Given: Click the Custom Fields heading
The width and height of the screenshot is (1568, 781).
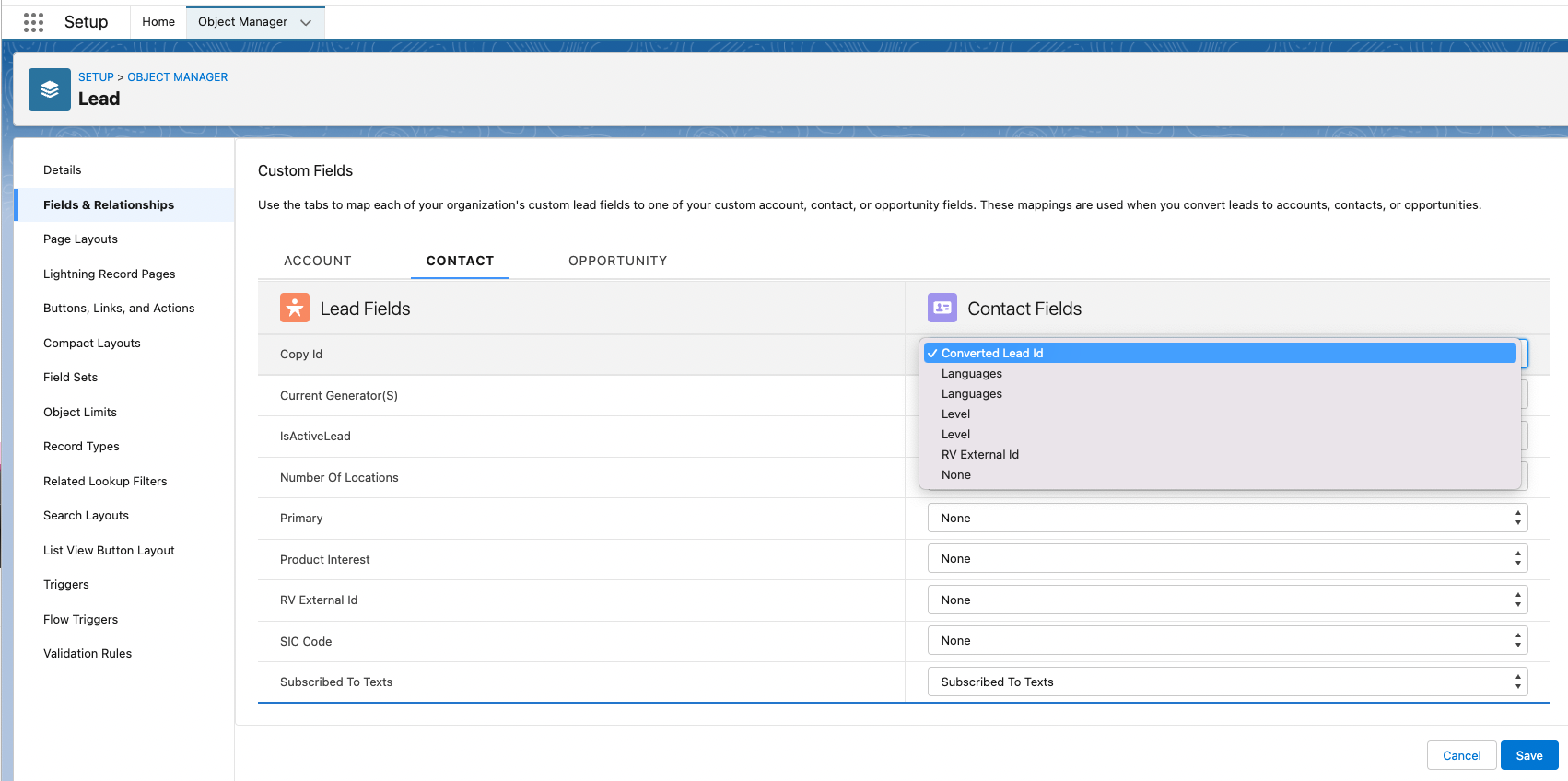Looking at the screenshot, I should click(x=305, y=170).
